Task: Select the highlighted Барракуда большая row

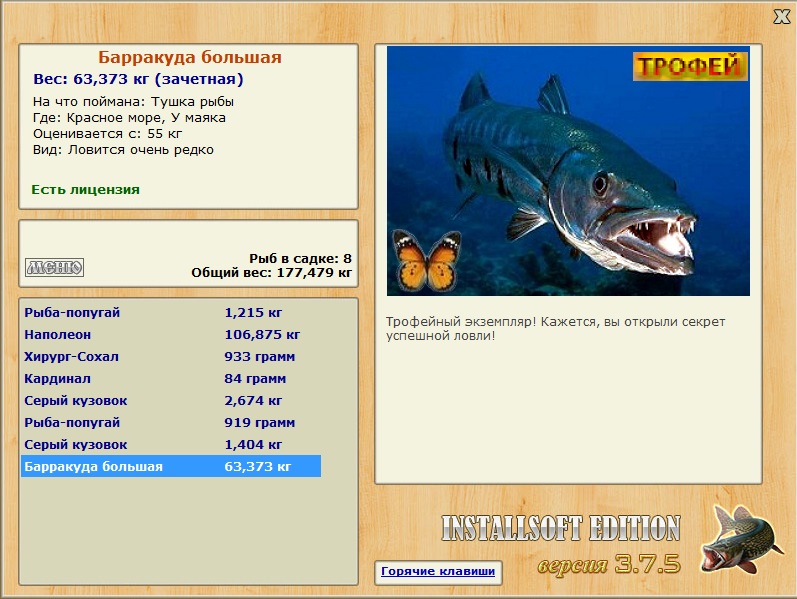Action: (171, 466)
